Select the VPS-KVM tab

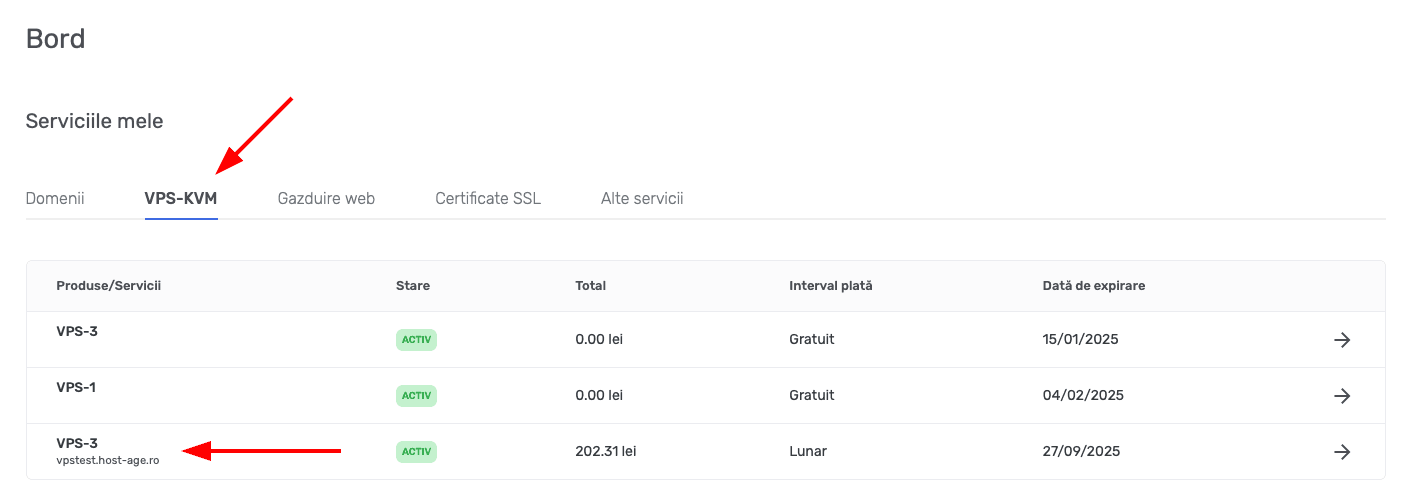point(181,198)
